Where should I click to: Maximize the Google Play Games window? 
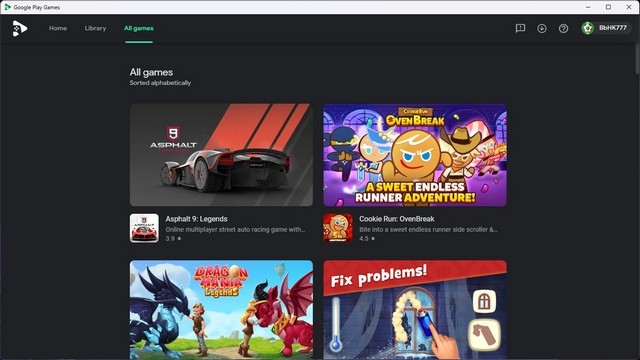(x=608, y=7)
